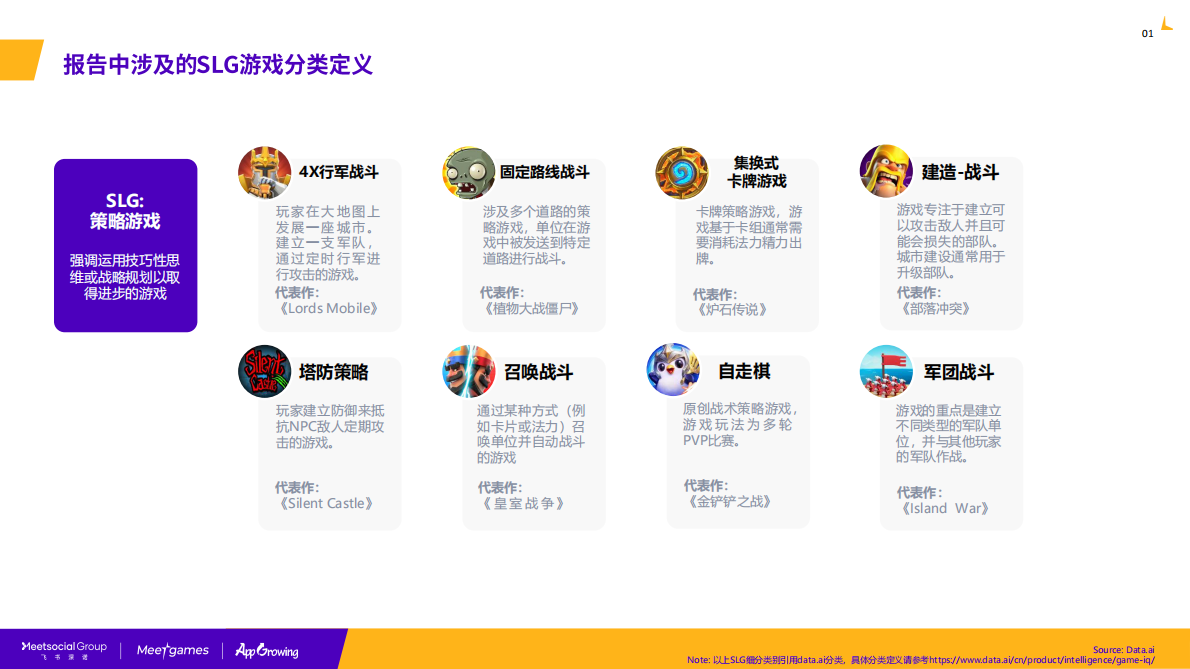This screenshot has height=669, width=1190.
Task: Select the purple SLG:策略游戏 card
Action: tap(125, 244)
